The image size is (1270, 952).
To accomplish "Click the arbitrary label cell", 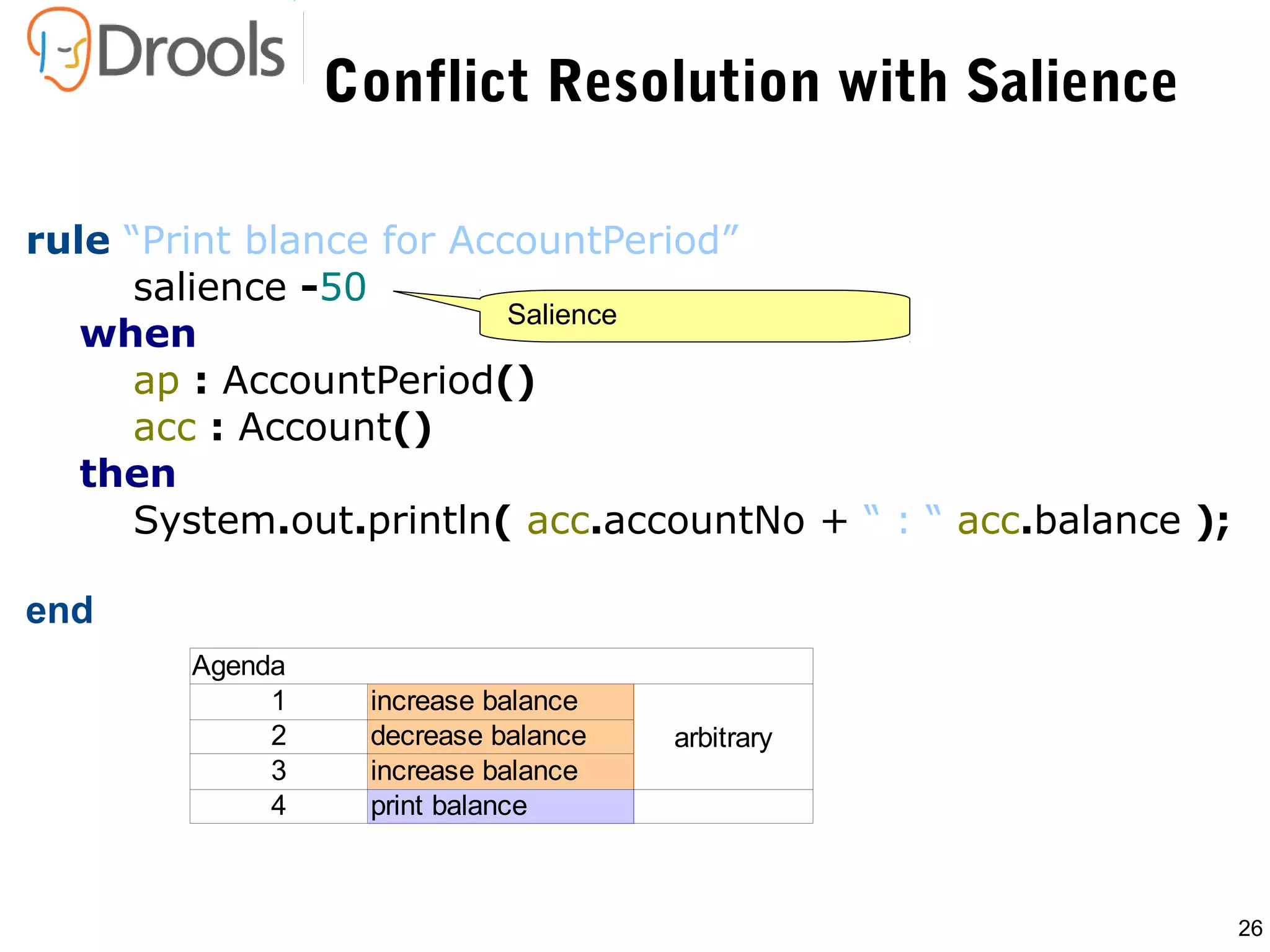I will pyautogui.click(x=723, y=737).
